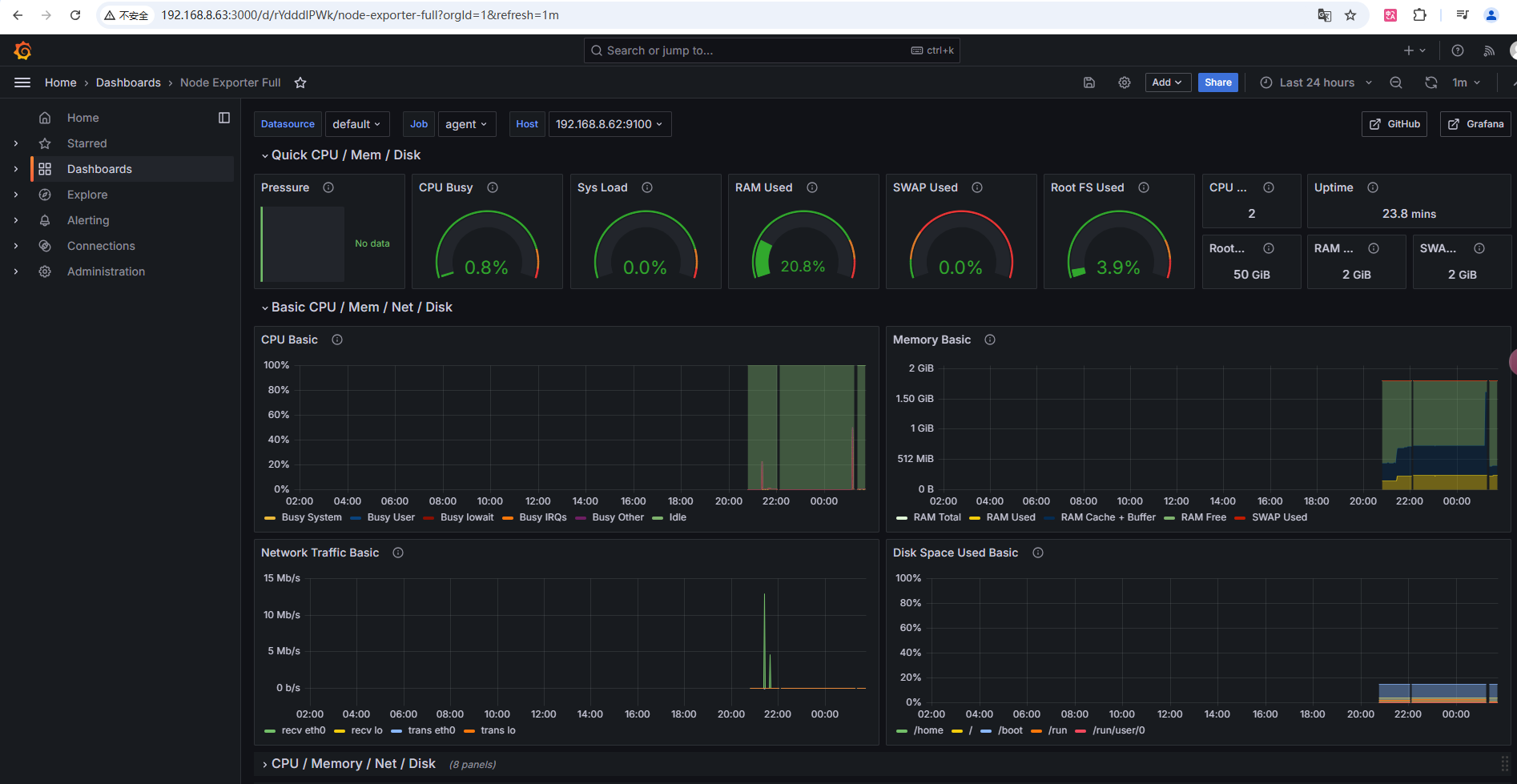Click the Grafana logo icon
This screenshot has width=1517, height=784.
click(22, 50)
